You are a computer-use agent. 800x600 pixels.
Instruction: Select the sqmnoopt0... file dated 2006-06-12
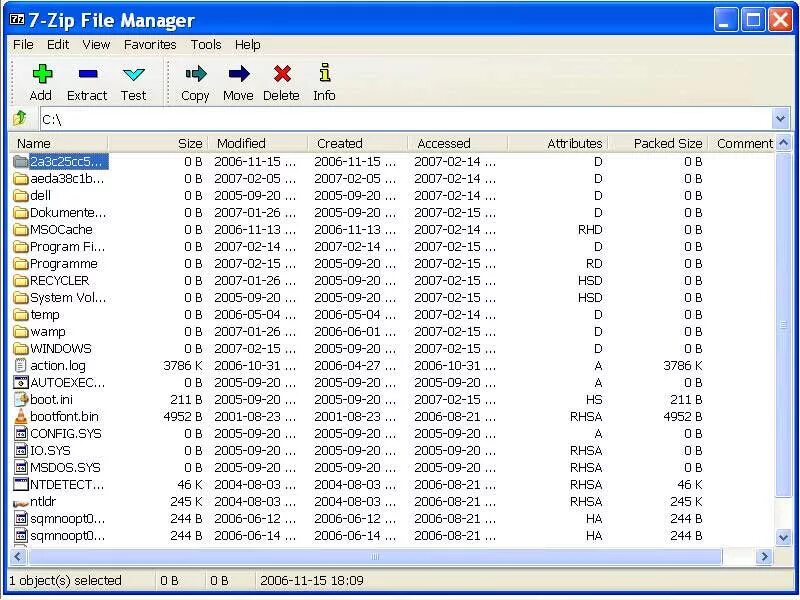pos(67,519)
